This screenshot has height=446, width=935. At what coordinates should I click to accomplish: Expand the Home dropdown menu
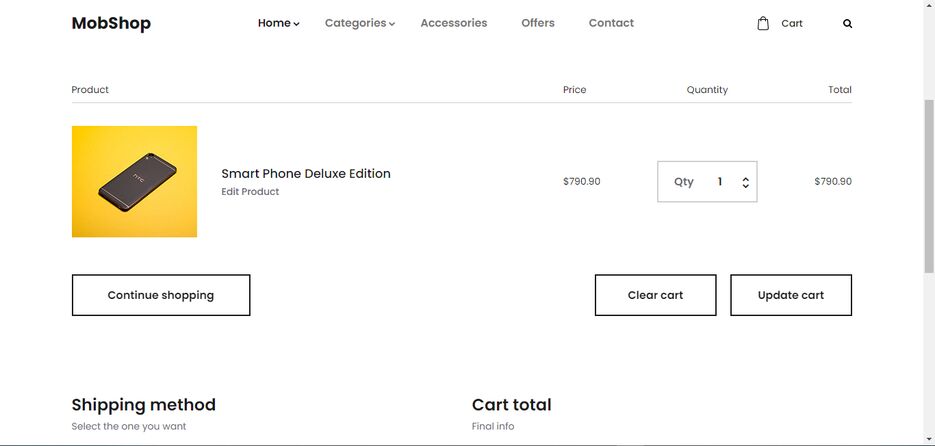click(x=278, y=23)
